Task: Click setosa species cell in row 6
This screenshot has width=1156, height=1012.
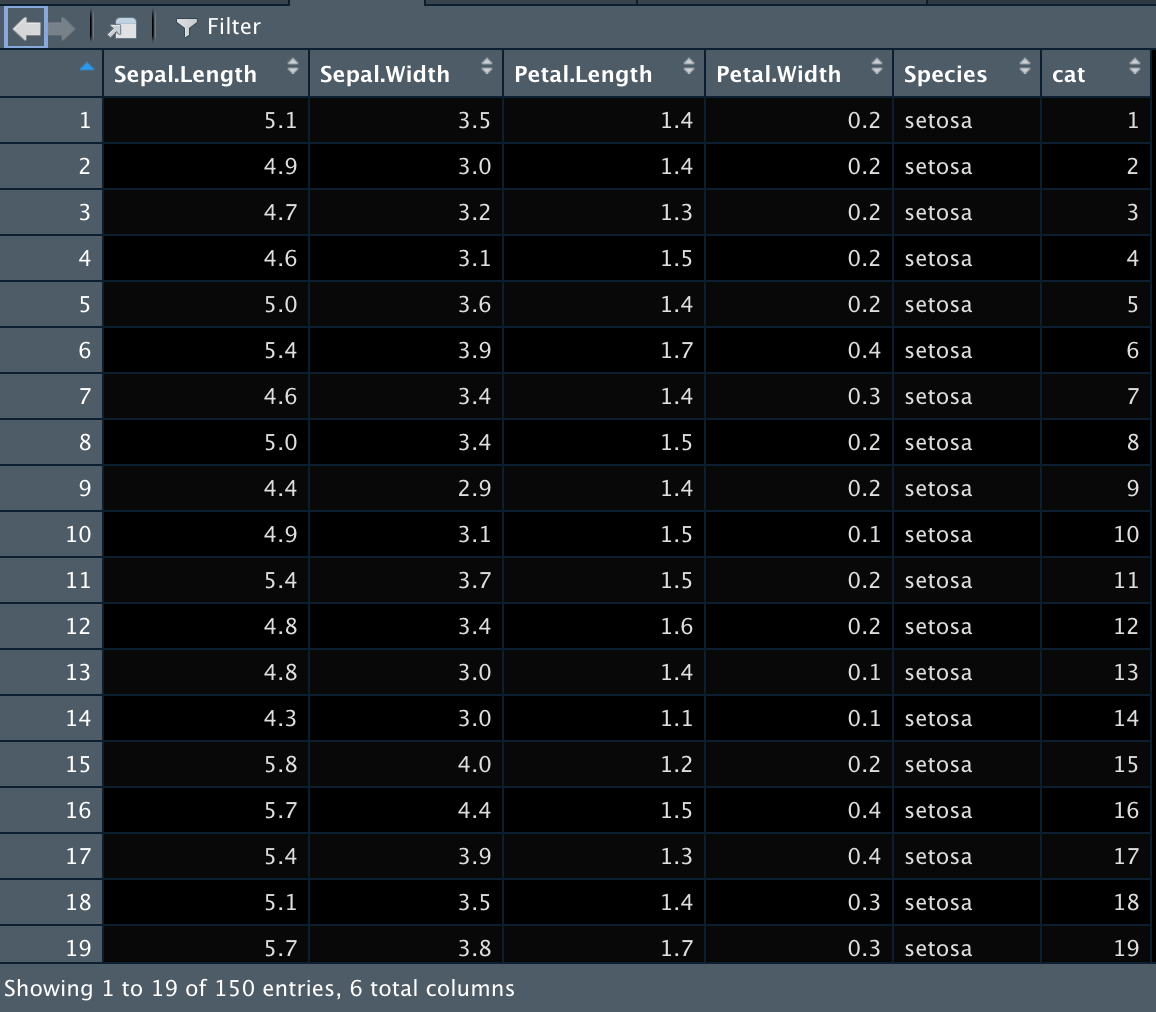Action: click(939, 350)
